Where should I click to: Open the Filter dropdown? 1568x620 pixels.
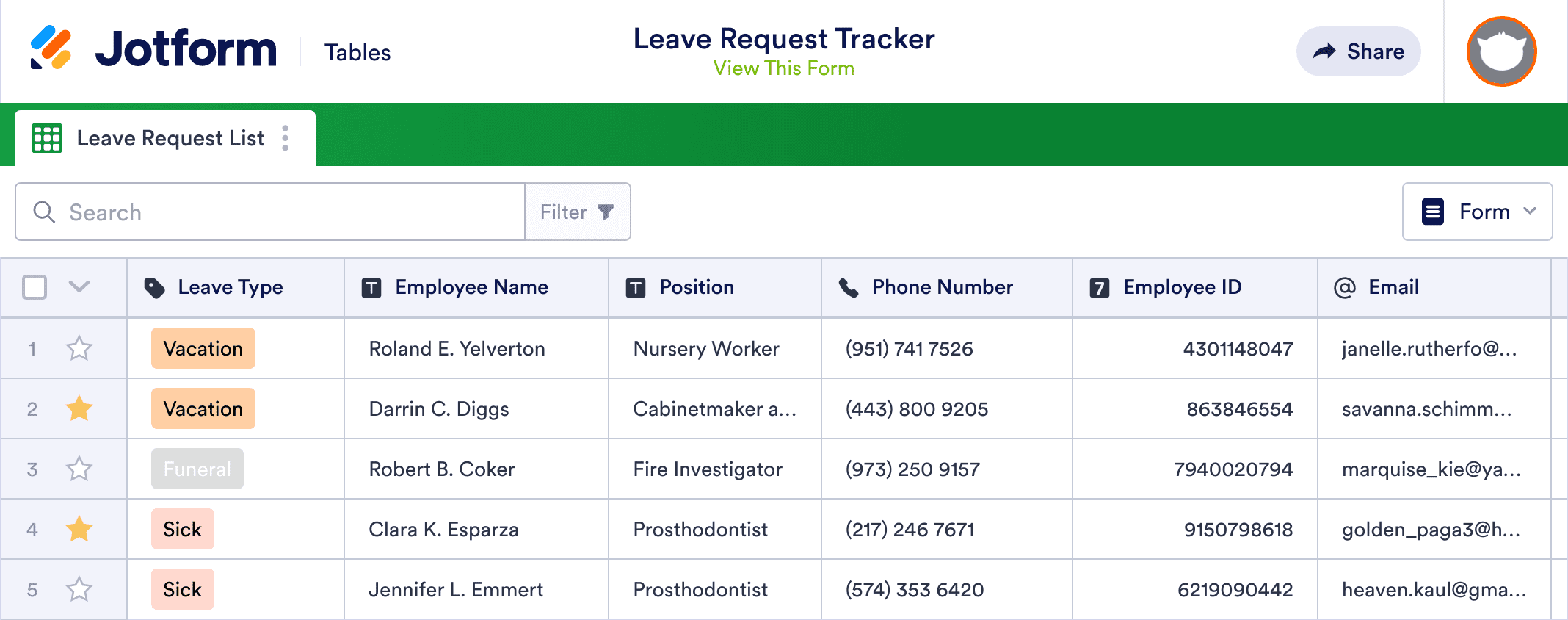[577, 212]
